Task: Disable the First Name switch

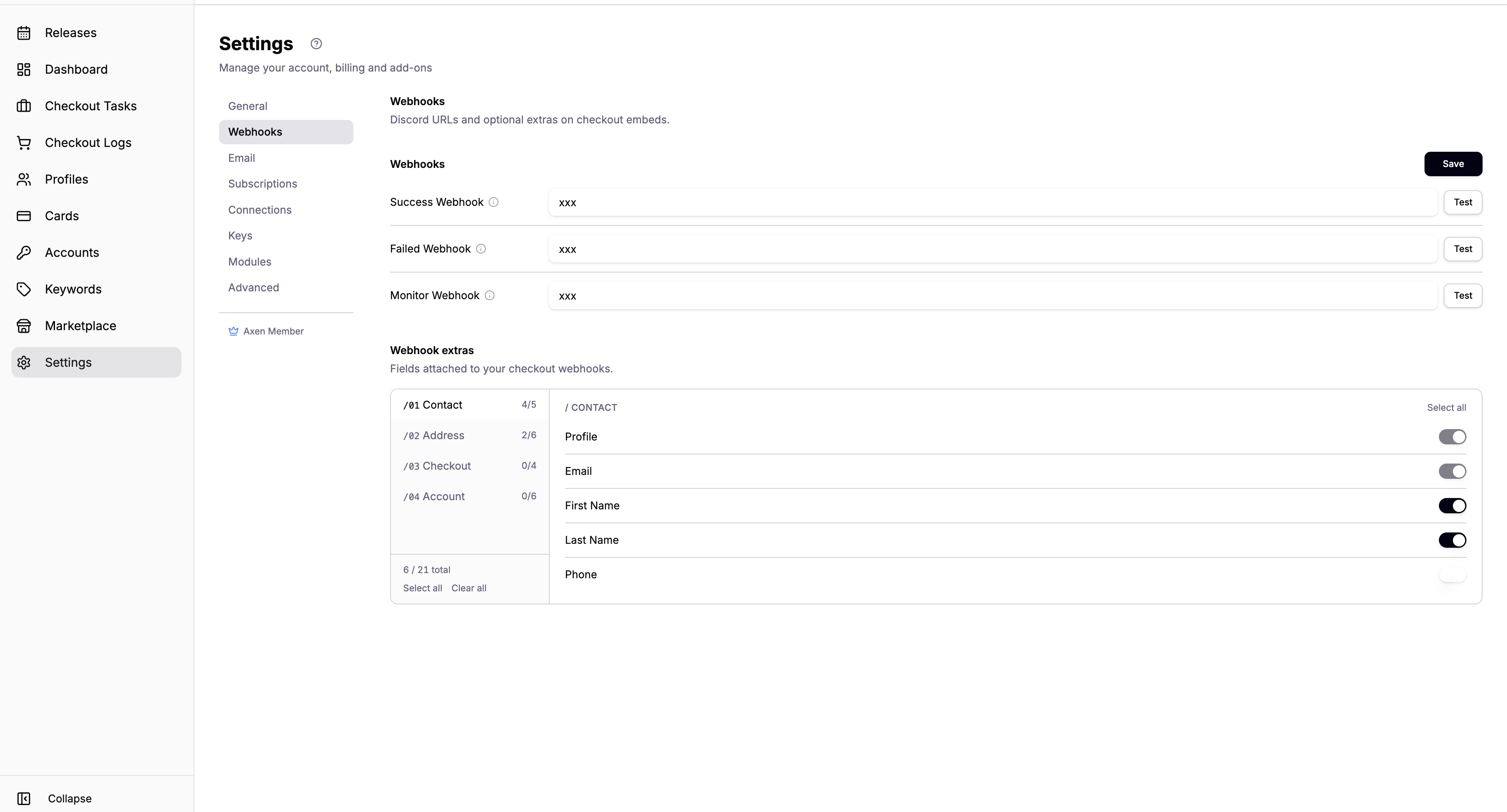Action: [x=1452, y=506]
